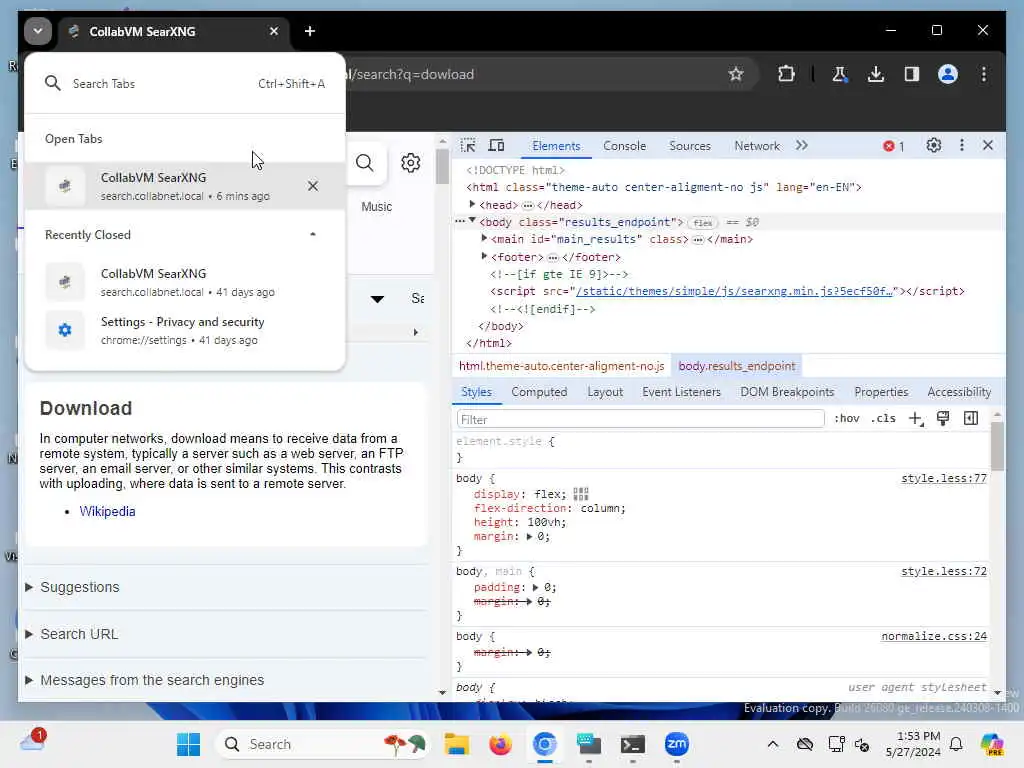Switch to the Elements panel
The width and height of the screenshot is (1024, 768).
click(556, 146)
